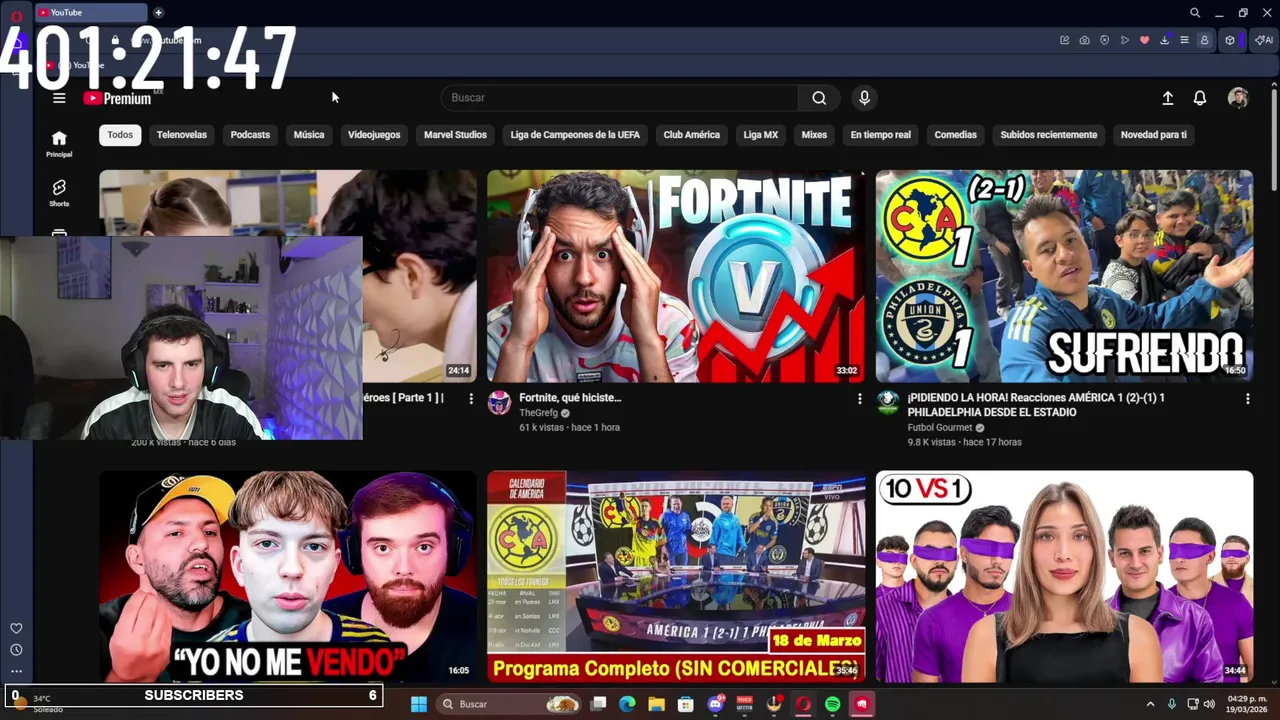Select the Podcasts filter chip
Screen dimensions: 1280x720
250,135
